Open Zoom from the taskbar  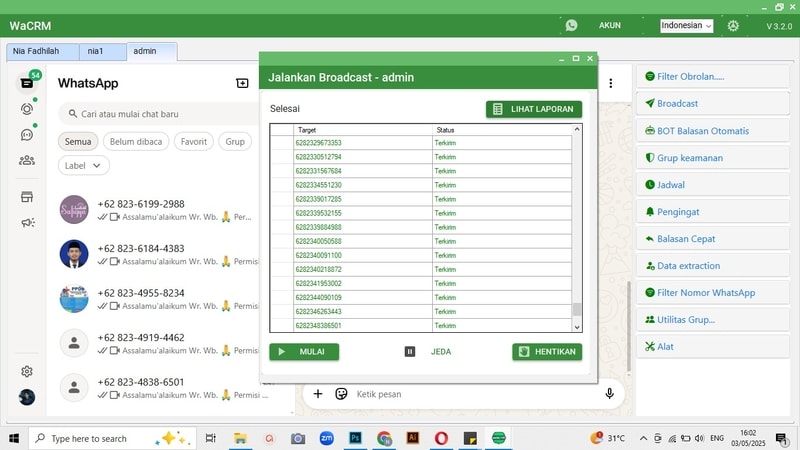(327, 438)
